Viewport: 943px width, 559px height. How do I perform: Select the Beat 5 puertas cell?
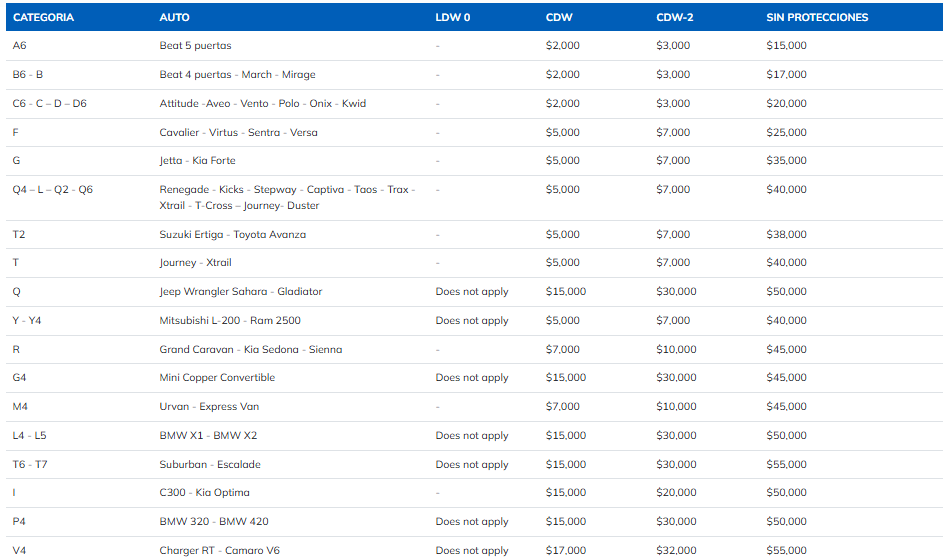[195, 46]
